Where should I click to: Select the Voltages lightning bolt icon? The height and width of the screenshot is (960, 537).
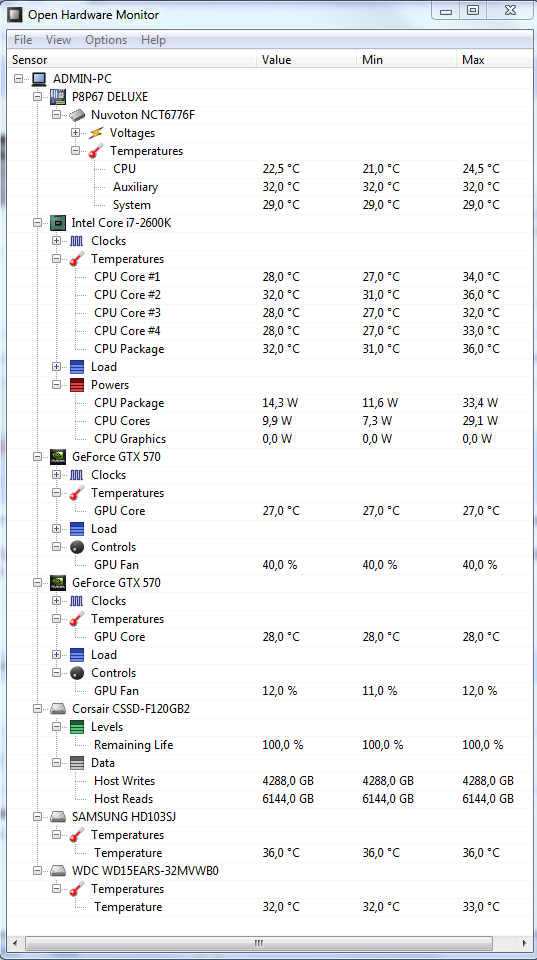tap(96, 133)
